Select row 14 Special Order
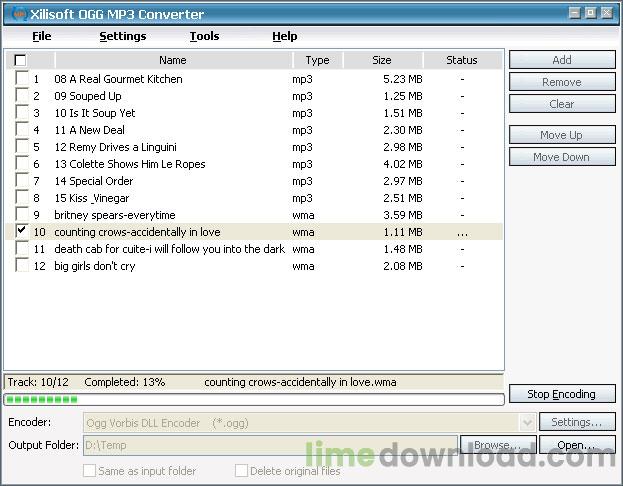The height and width of the screenshot is (486, 623). tap(254, 181)
